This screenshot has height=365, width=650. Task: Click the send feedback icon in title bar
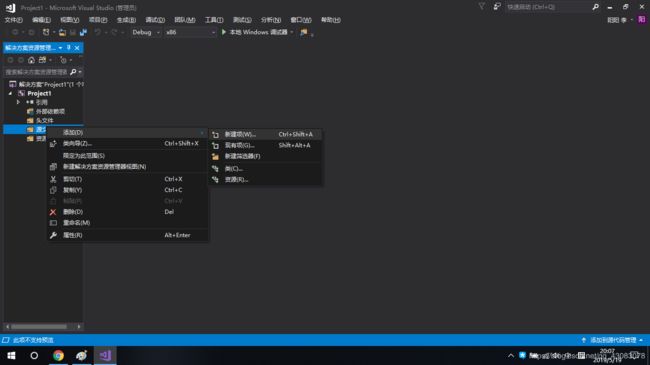497,7
